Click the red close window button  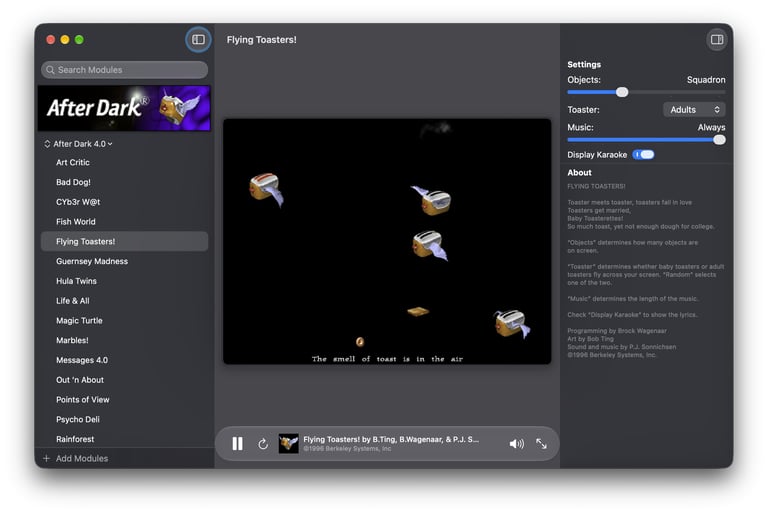tap(50, 40)
